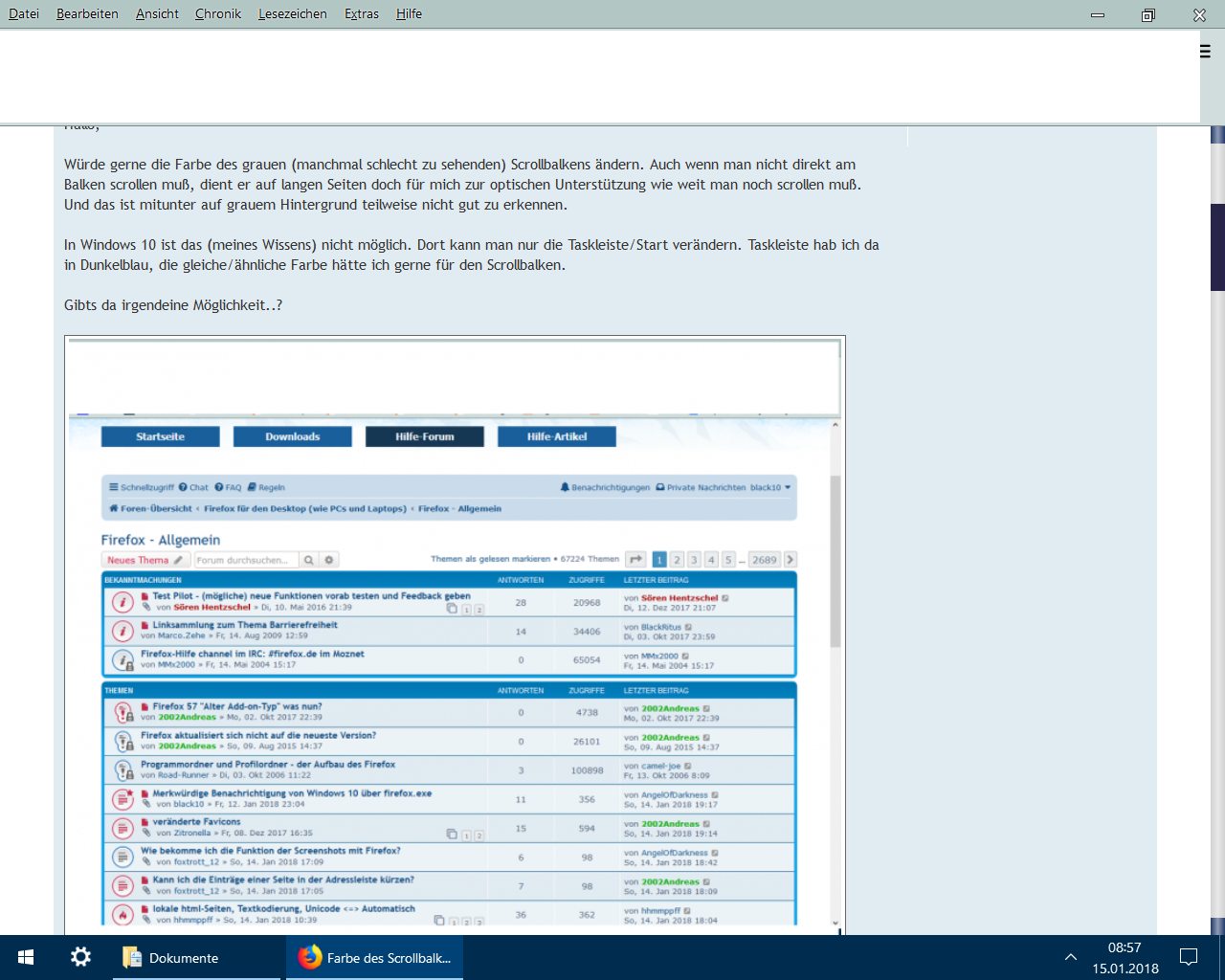The image size is (1225, 980).
Task: Open the Bearbeiten menu
Action: [x=87, y=13]
